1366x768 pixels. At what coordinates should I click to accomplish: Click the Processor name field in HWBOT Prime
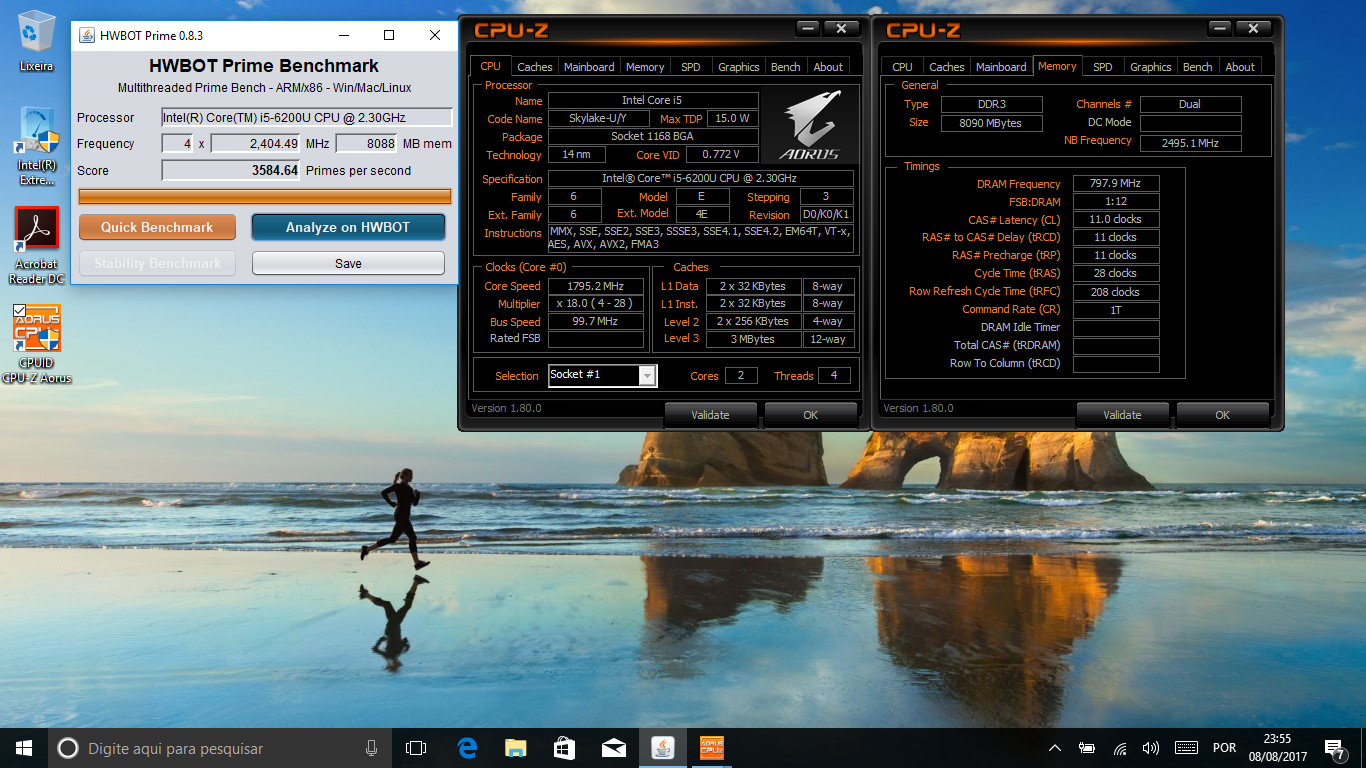point(307,117)
